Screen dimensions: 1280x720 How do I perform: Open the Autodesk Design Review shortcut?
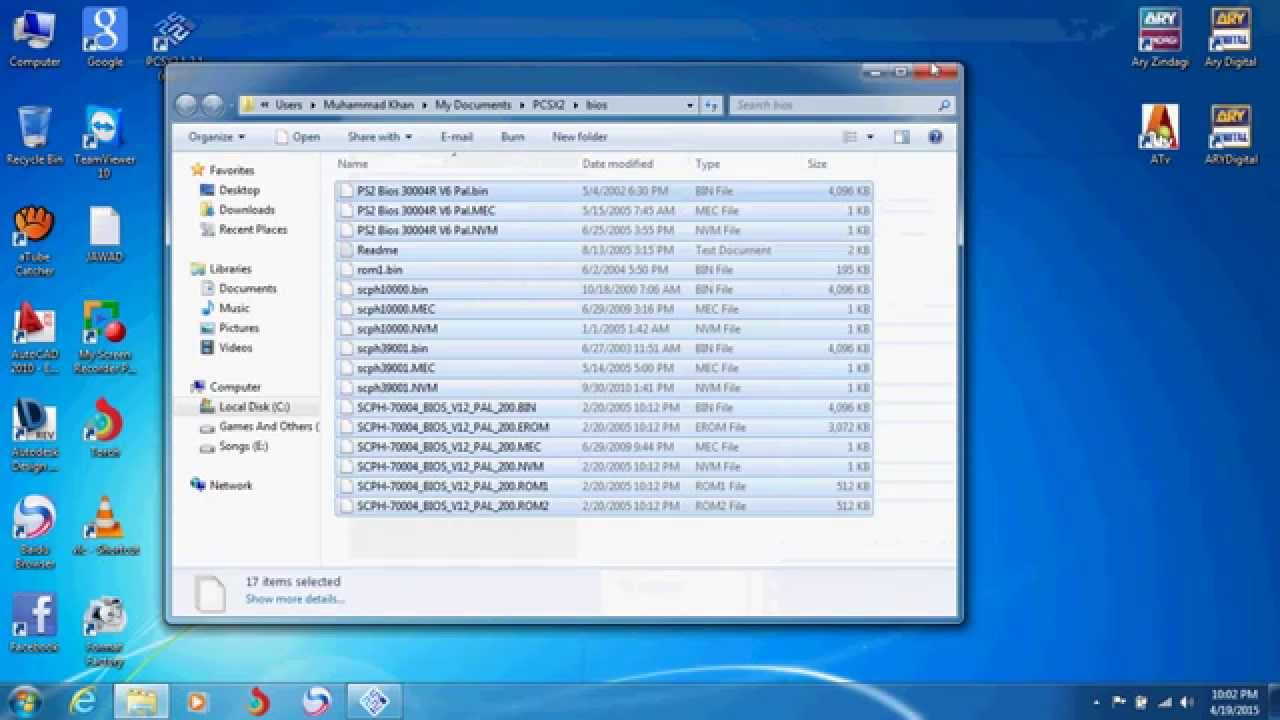click(x=34, y=436)
